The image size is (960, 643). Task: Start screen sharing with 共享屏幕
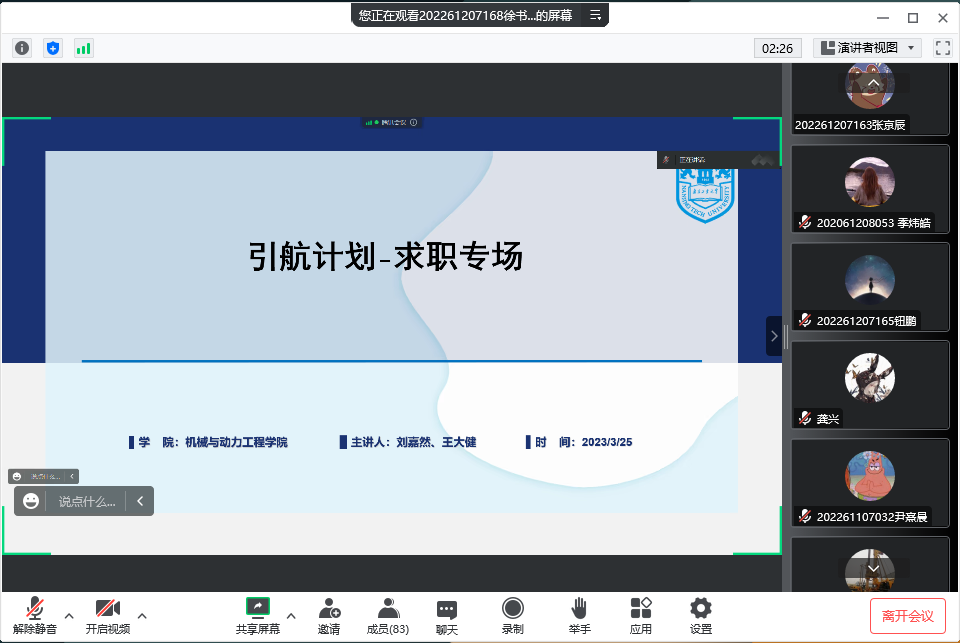[258, 615]
